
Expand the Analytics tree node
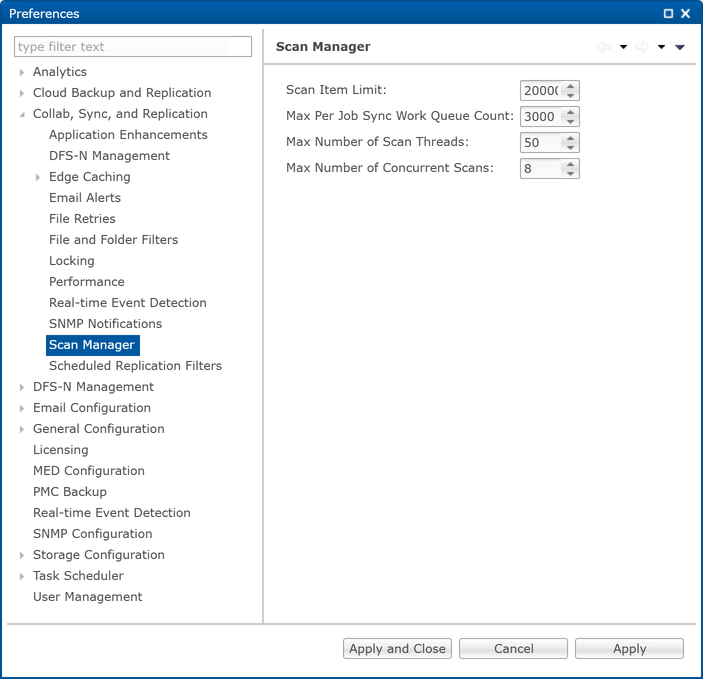[x=22, y=72]
